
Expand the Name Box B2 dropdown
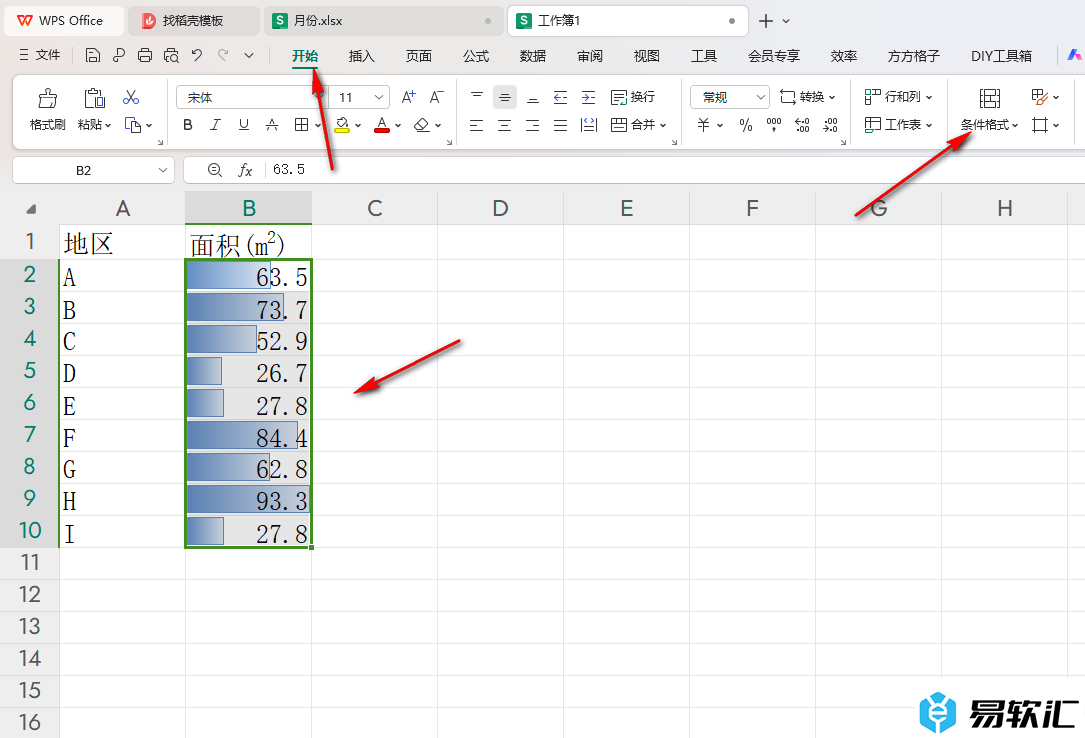(x=163, y=170)
